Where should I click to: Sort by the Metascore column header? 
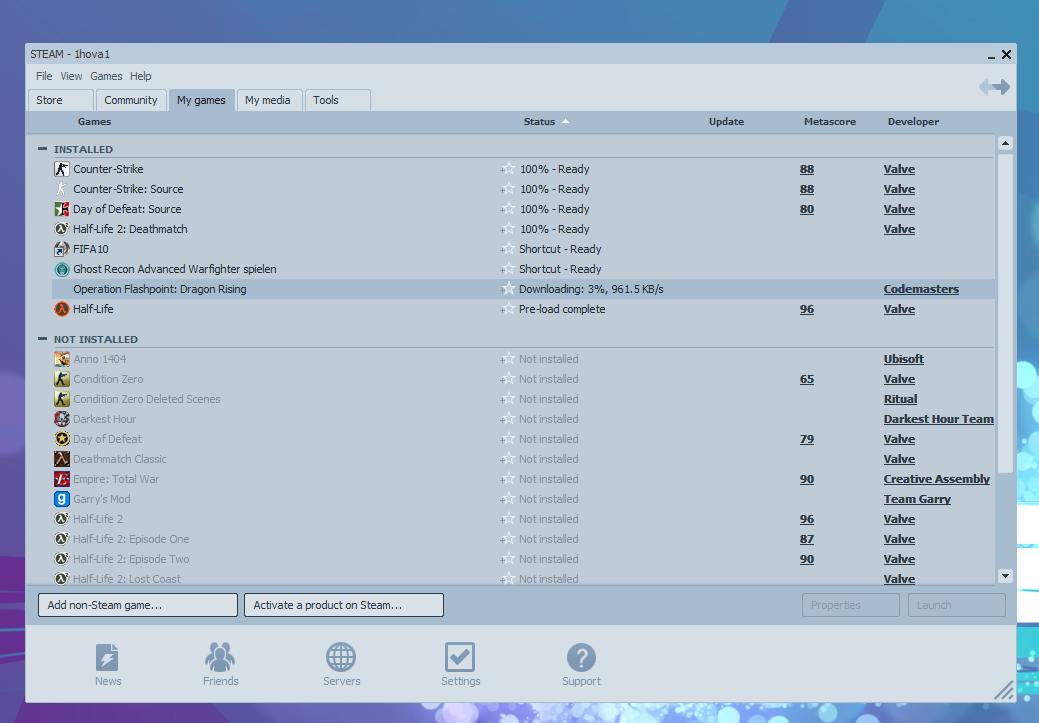point(830,122)
